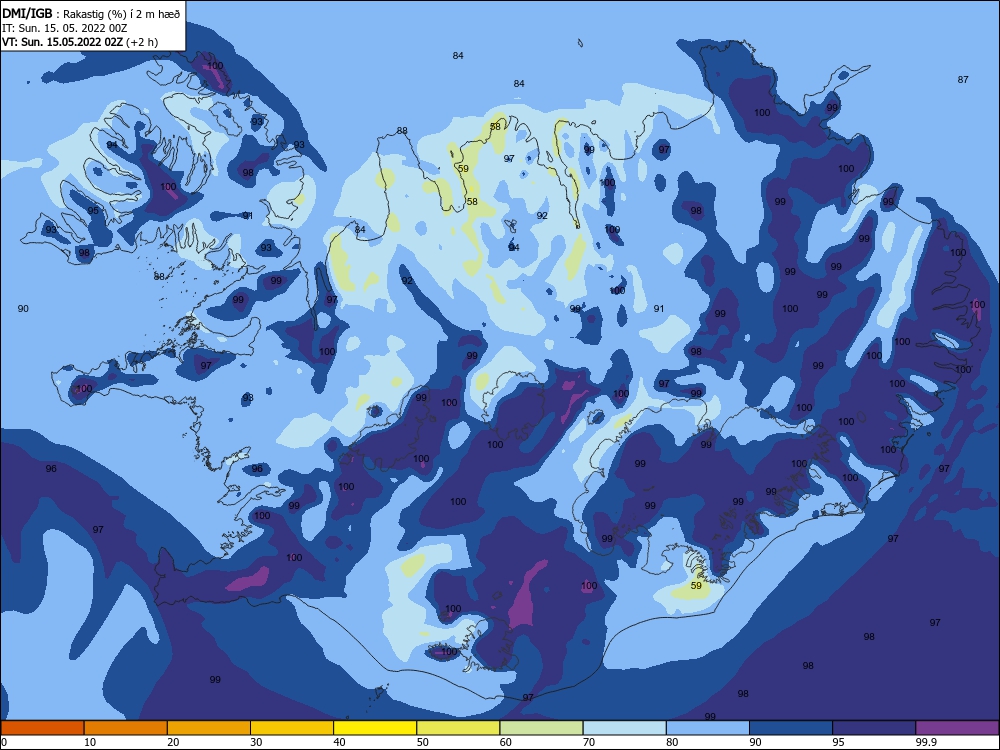Select the medium blue 90–95 legend swatch
This screenshot has width=1000, height=750.
point(791,728)
